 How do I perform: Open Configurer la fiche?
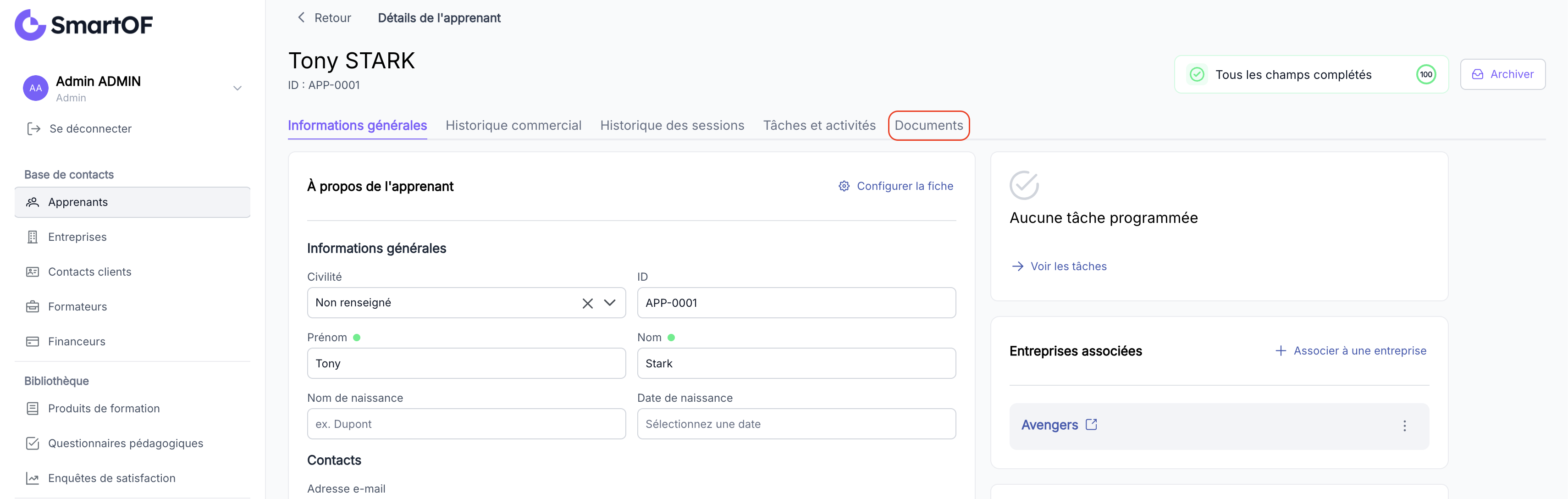pyautogui.click(x=896, y=186)
